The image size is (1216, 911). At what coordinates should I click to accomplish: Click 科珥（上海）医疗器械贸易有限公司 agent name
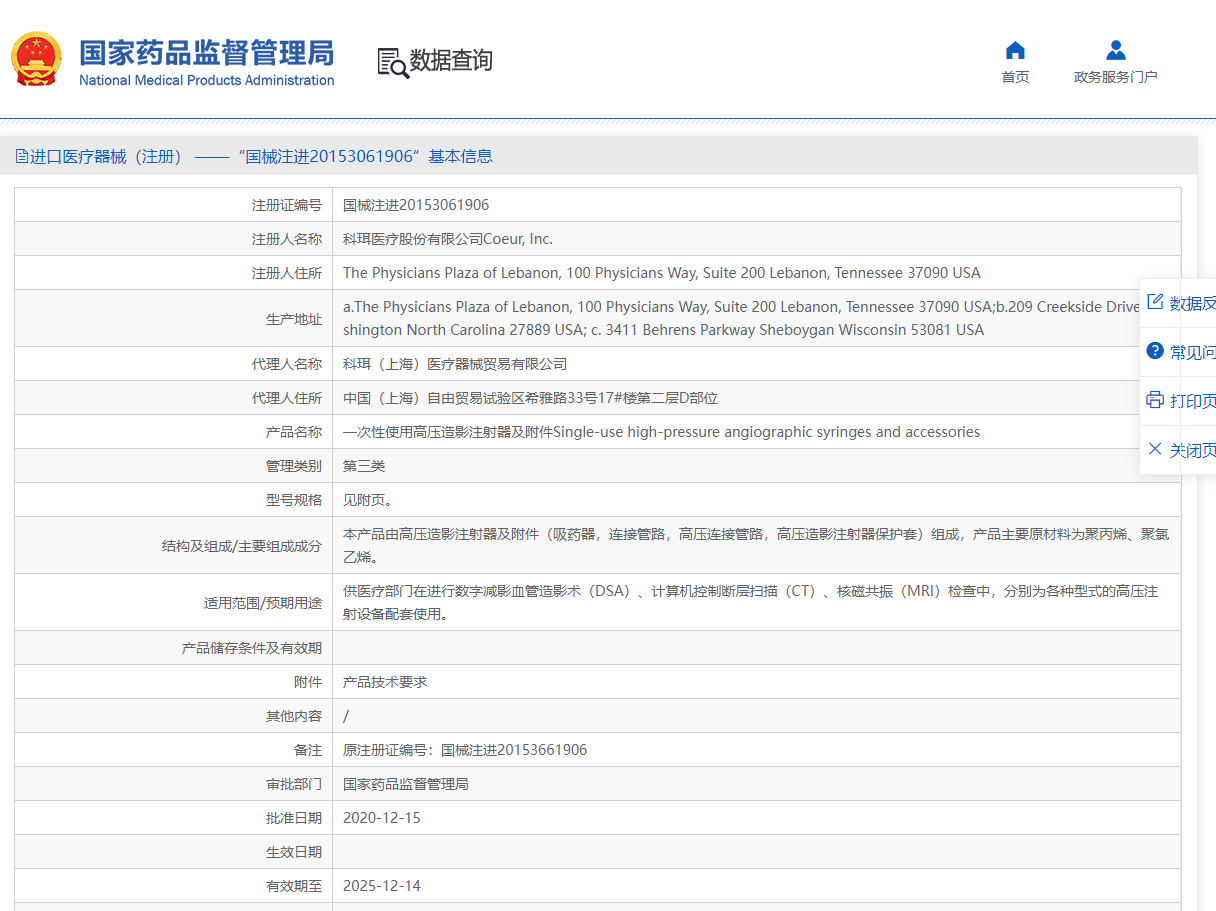pyautogui.click(x=455, y=364)
